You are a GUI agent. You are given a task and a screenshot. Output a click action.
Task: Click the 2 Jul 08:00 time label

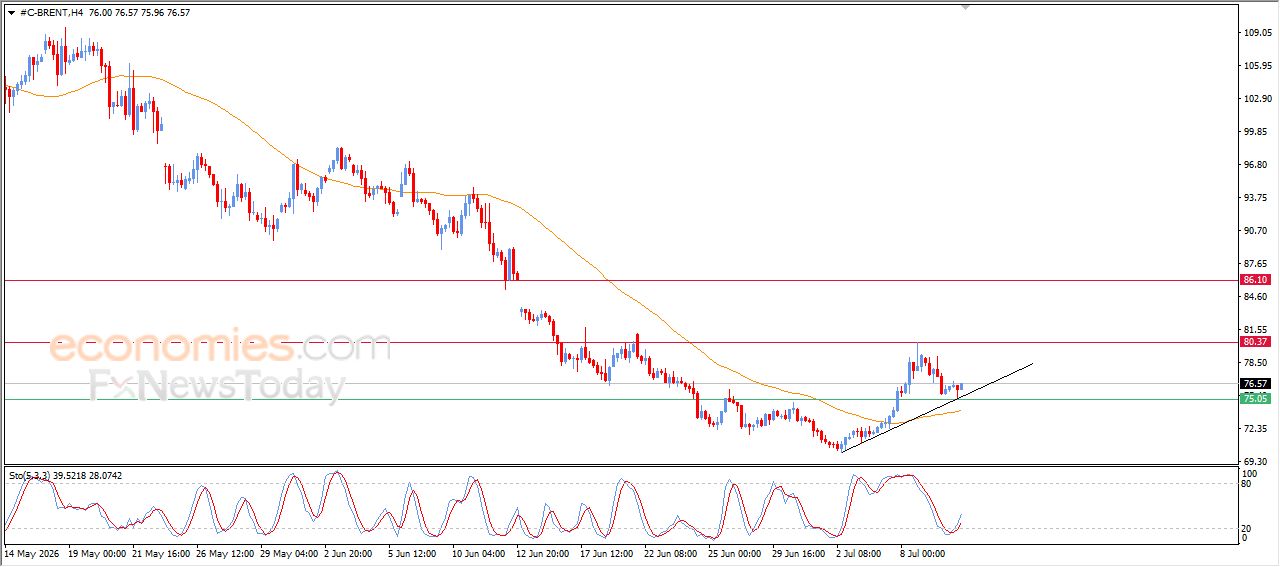[858, 552]
